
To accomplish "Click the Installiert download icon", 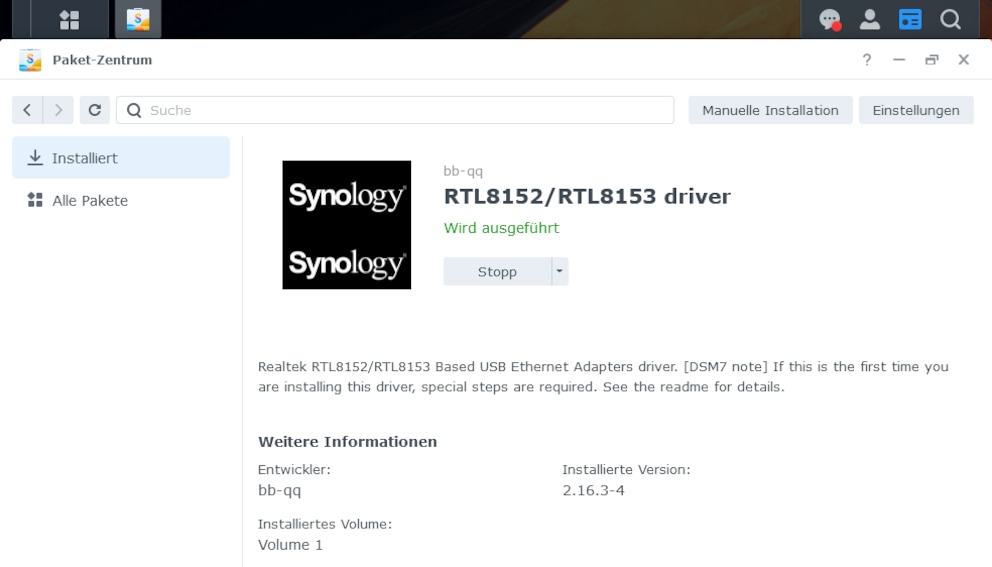I will tap(35, 158).
